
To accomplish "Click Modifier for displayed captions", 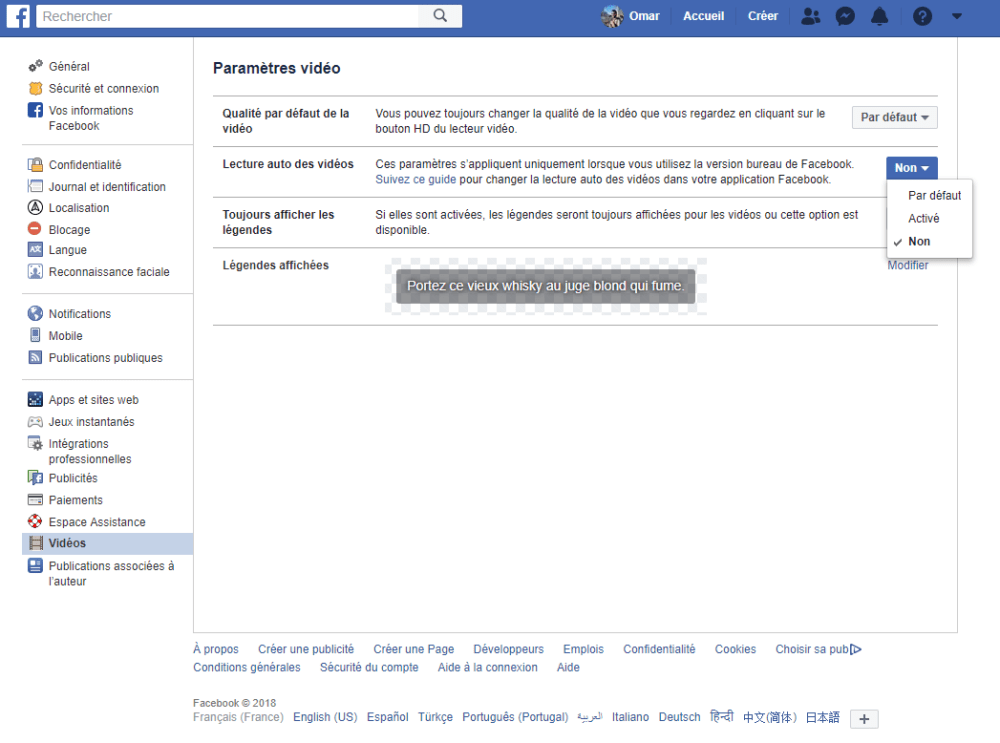I will pos(908,265).
